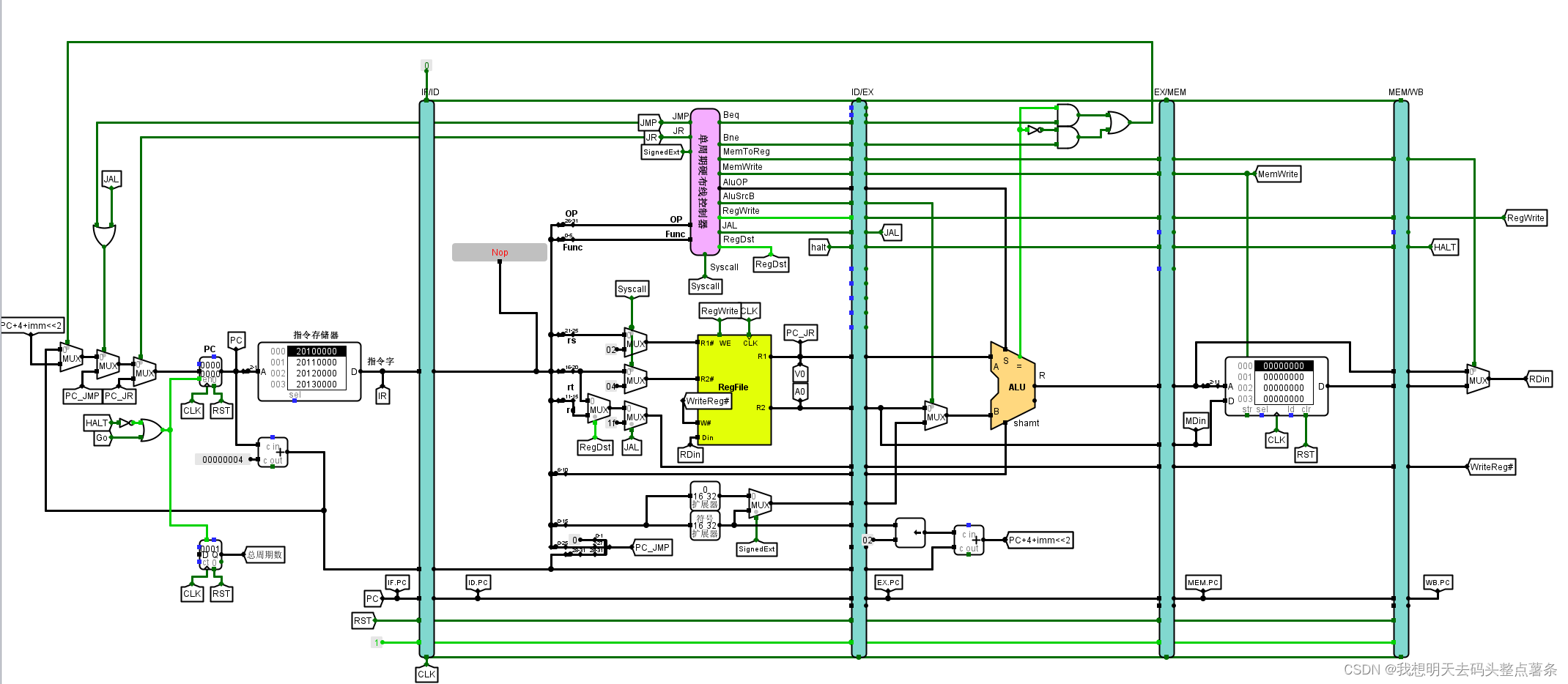This screenshot has width=1568, height=684.
Task: Select the EX/MEM pipeline register bar
Action: pos(1166,379)
